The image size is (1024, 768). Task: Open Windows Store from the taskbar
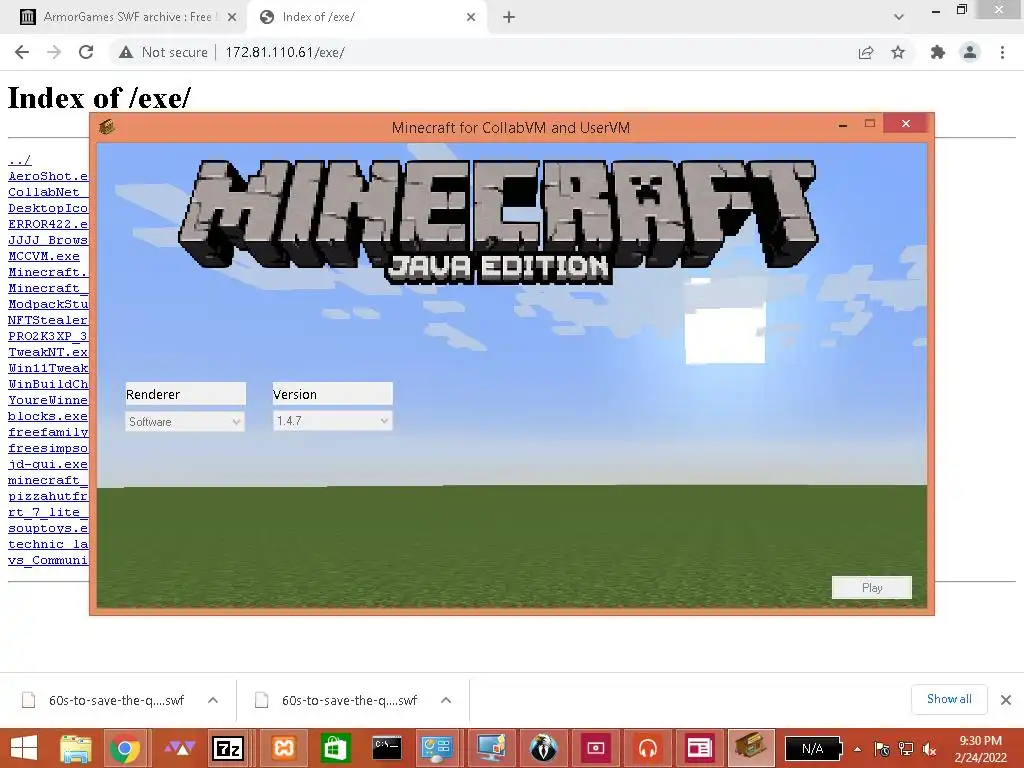[334, 748]
